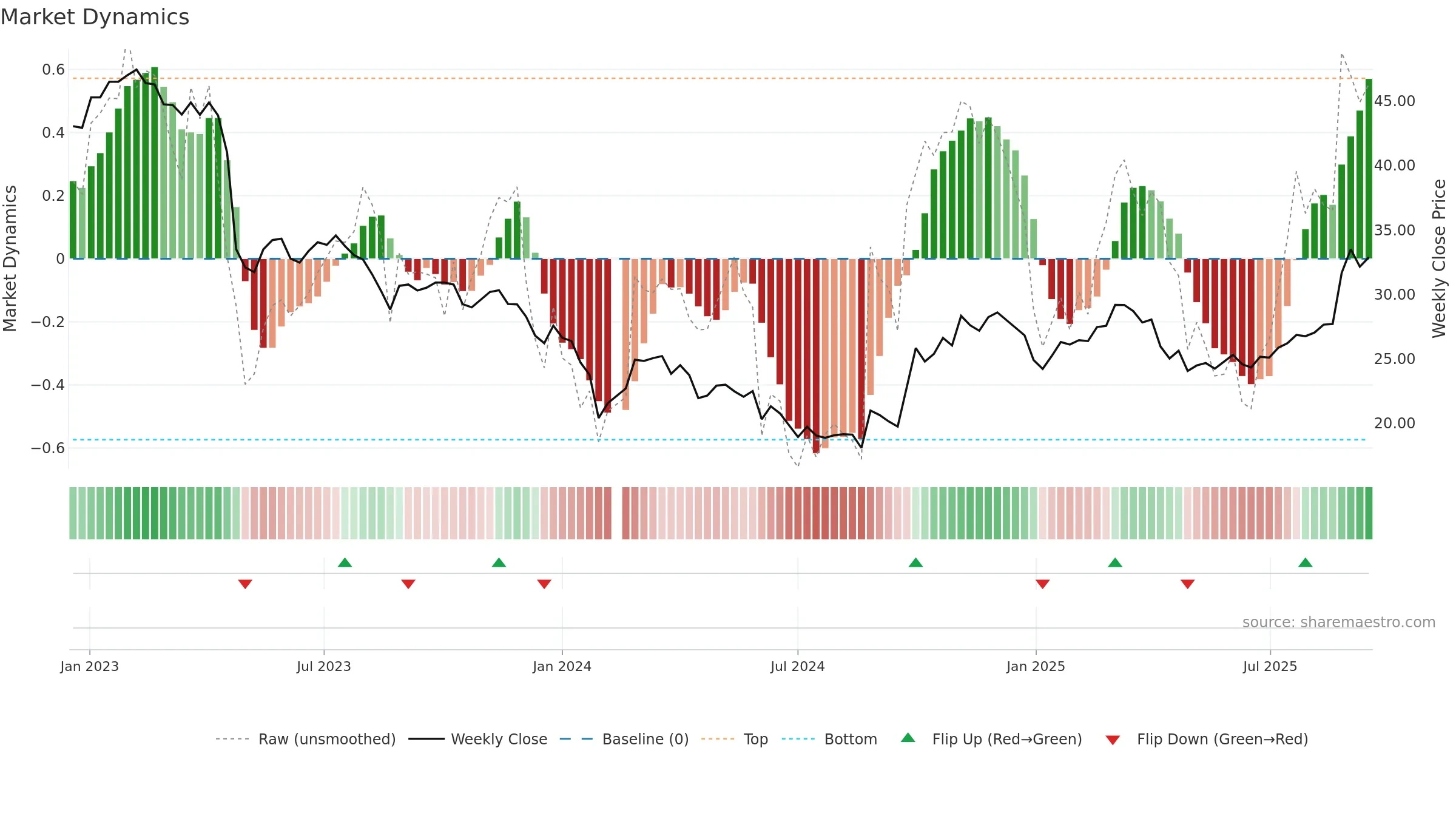Click the 0.2 left axis value
Screen dimensions: 1456x819
53,195
